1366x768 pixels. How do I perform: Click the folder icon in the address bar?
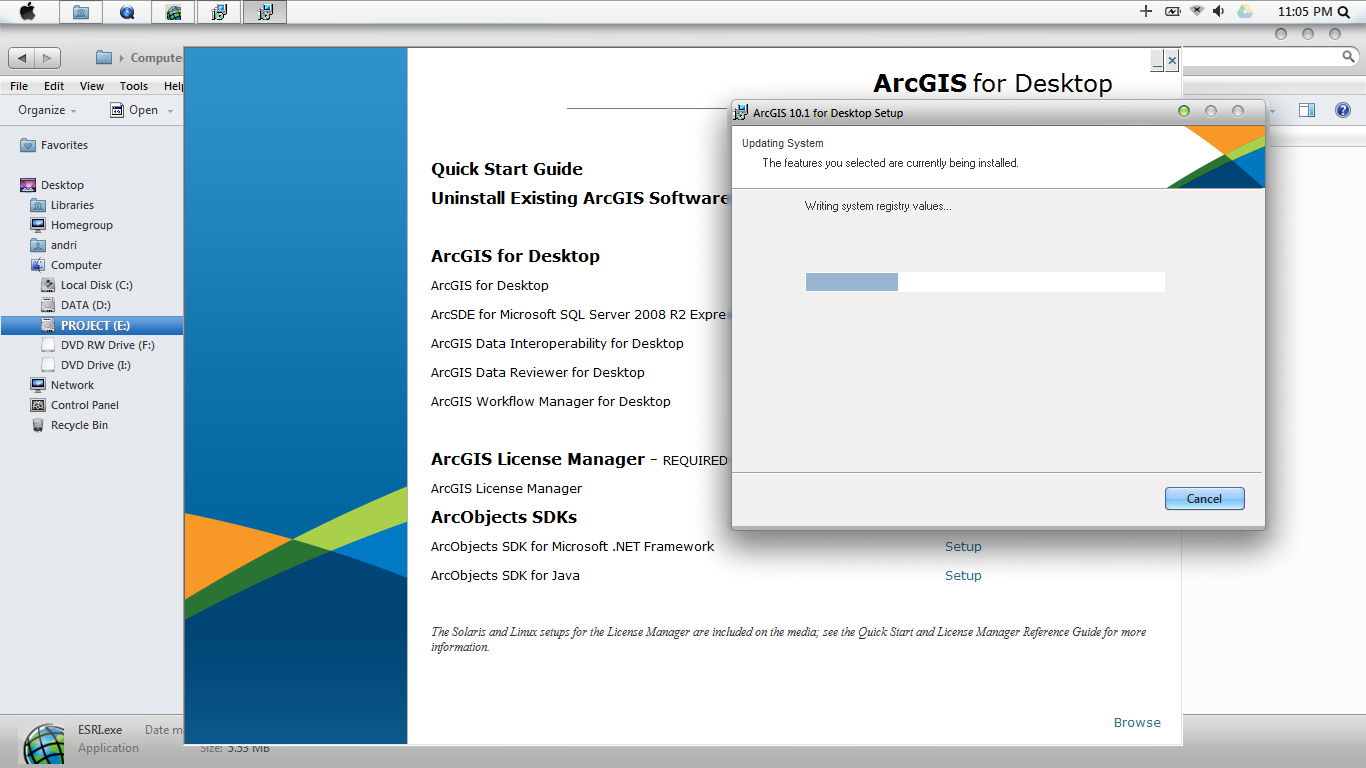coord(104,58)
